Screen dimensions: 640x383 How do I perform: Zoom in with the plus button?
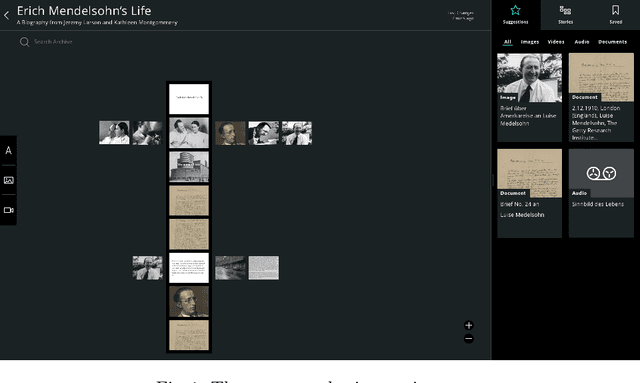point(469,325)
